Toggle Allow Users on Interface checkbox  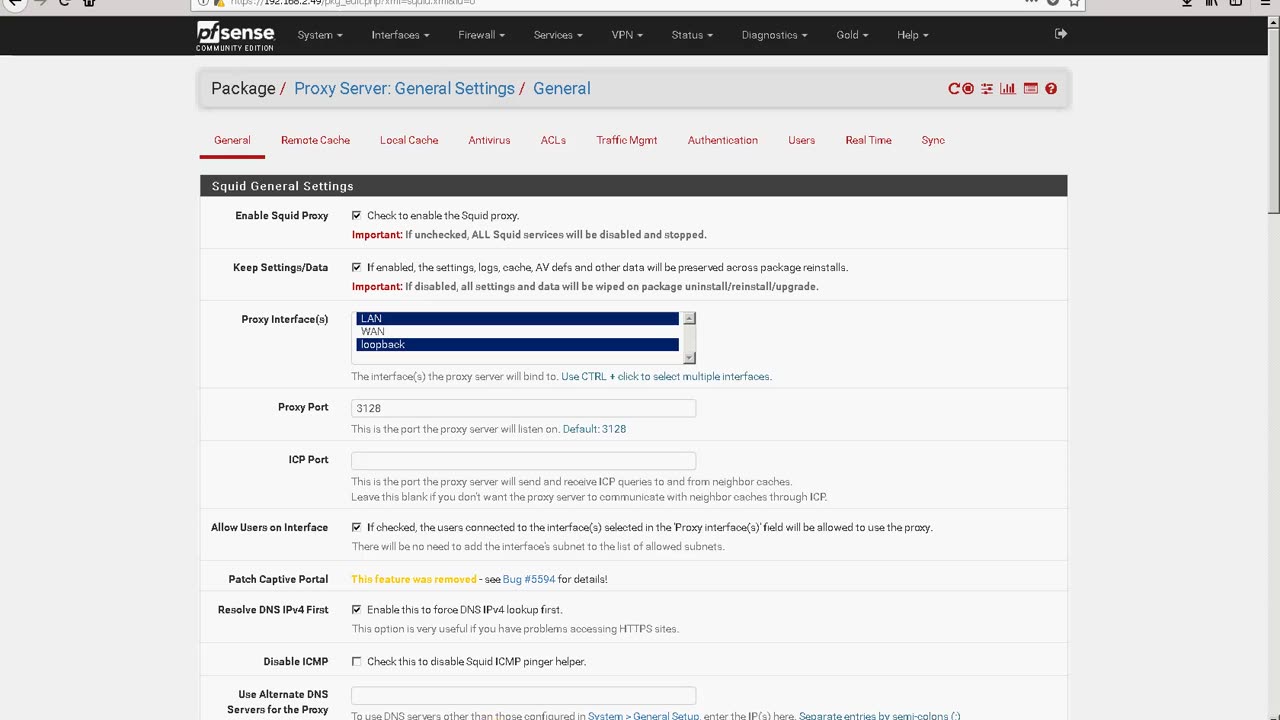point(356,527)
